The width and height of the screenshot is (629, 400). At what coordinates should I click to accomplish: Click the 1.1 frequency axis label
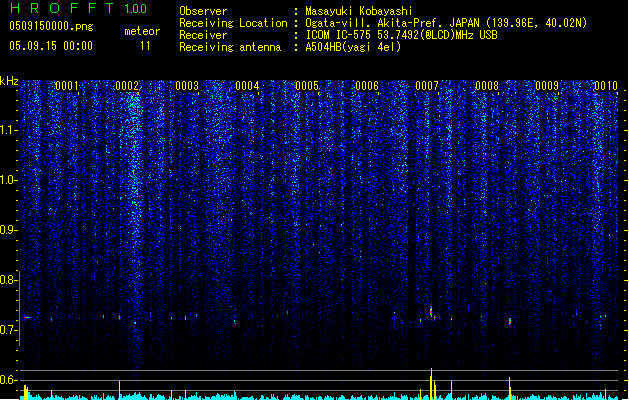pyautogui.click(x=9, y=130)
